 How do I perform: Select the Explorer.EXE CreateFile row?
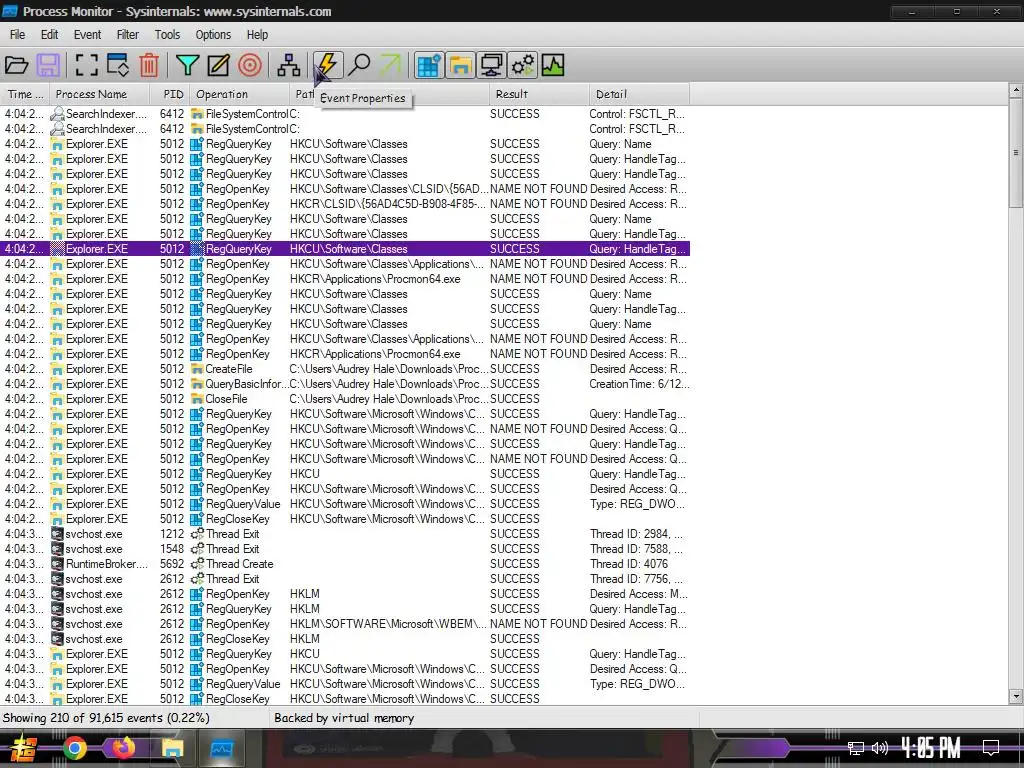[345, 369]
